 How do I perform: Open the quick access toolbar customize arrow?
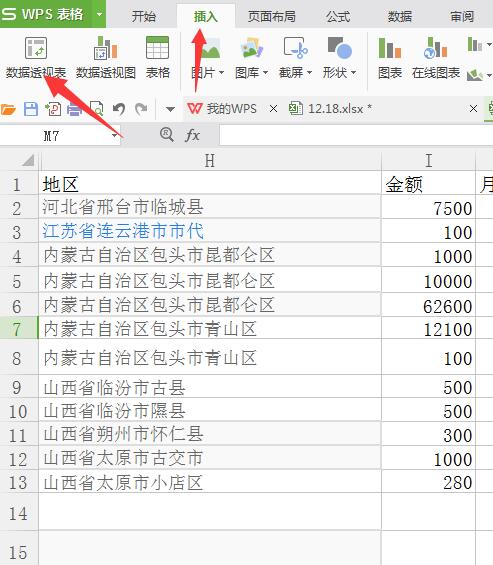click(170, 109)
